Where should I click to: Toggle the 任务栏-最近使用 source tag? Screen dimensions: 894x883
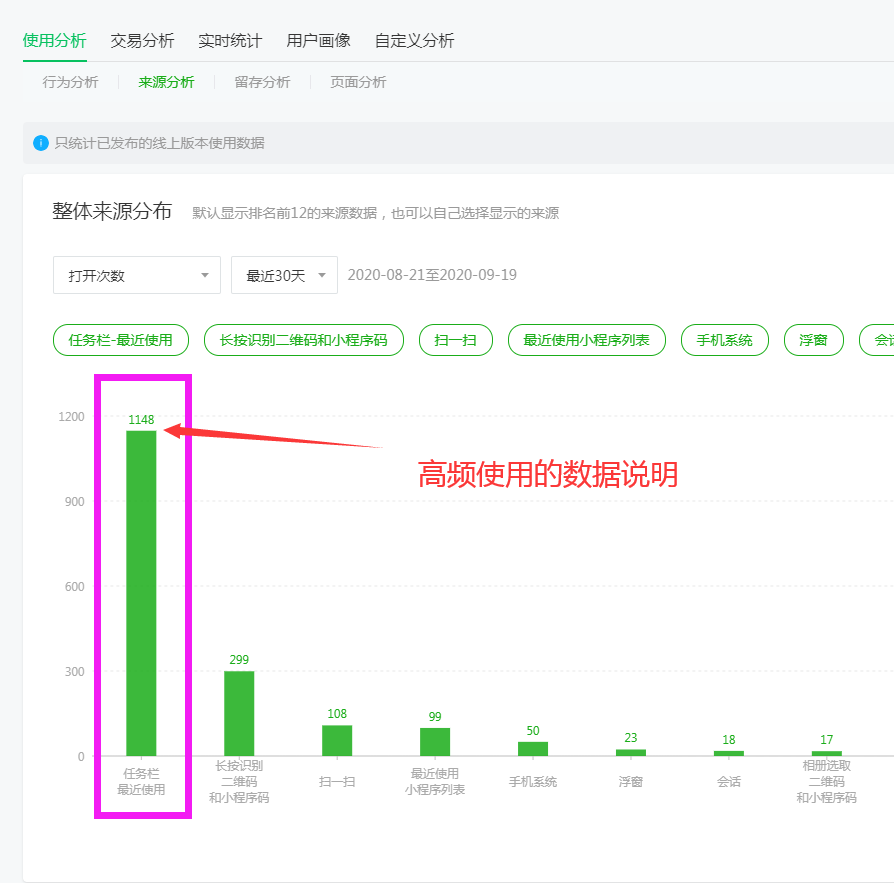coord(120,340)
